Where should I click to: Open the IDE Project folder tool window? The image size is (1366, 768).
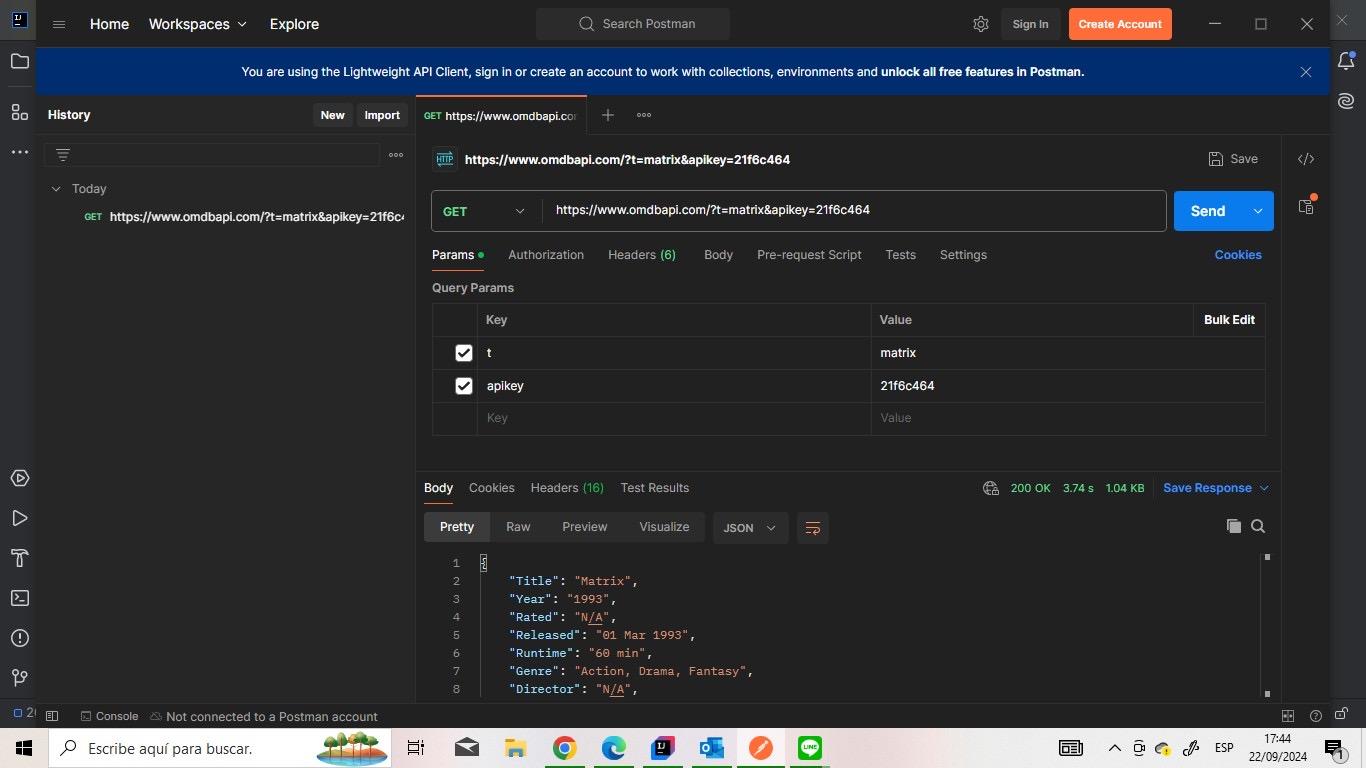pyautogui.click(x=19, y=62)
